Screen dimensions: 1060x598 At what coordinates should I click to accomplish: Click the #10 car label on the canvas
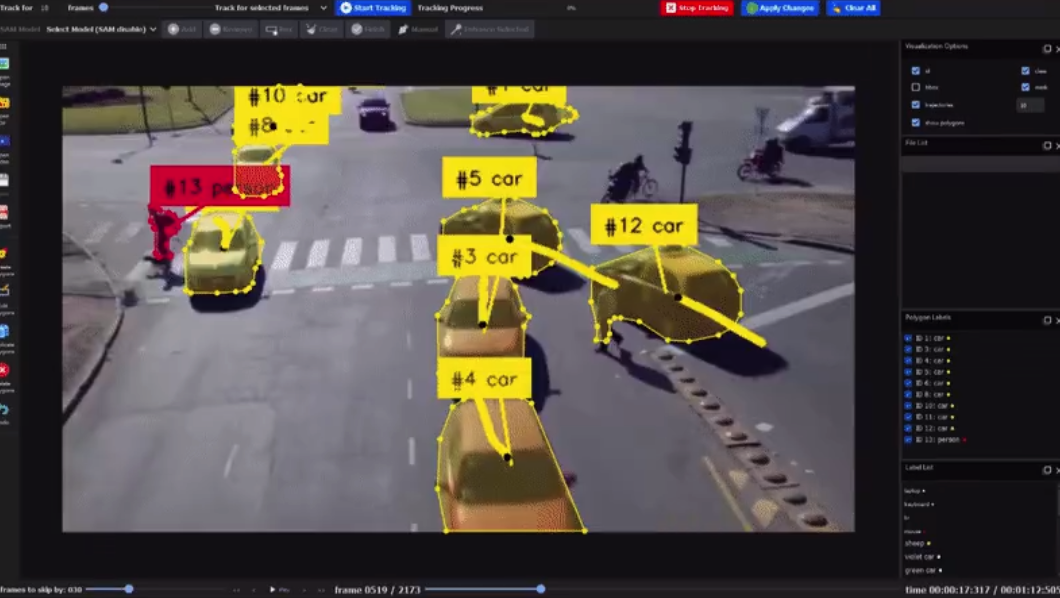[x=287, y=97]
